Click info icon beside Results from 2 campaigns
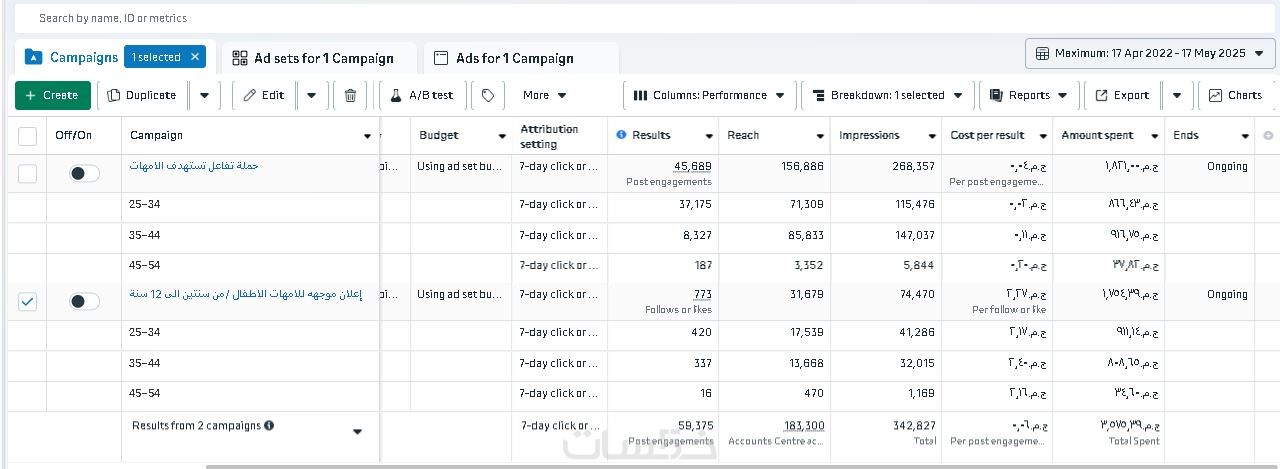Image resolution: width=1280 pixels, height=469 pixels. (269, 425)
